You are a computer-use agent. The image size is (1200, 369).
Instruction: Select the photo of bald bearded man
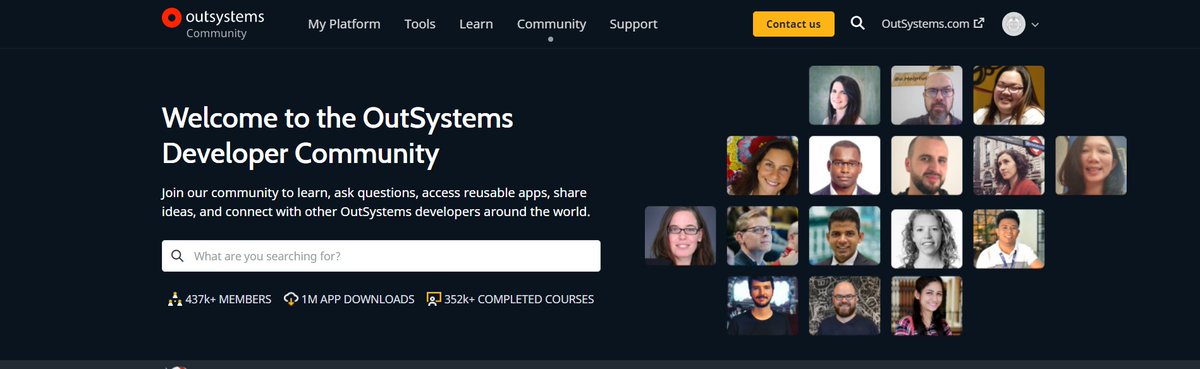pos(926,165)
